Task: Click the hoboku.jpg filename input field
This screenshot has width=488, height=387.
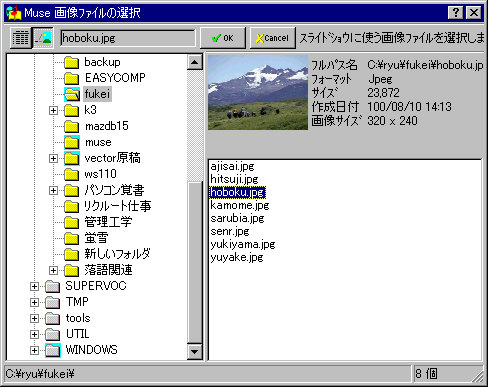Action: click(128, 38)
